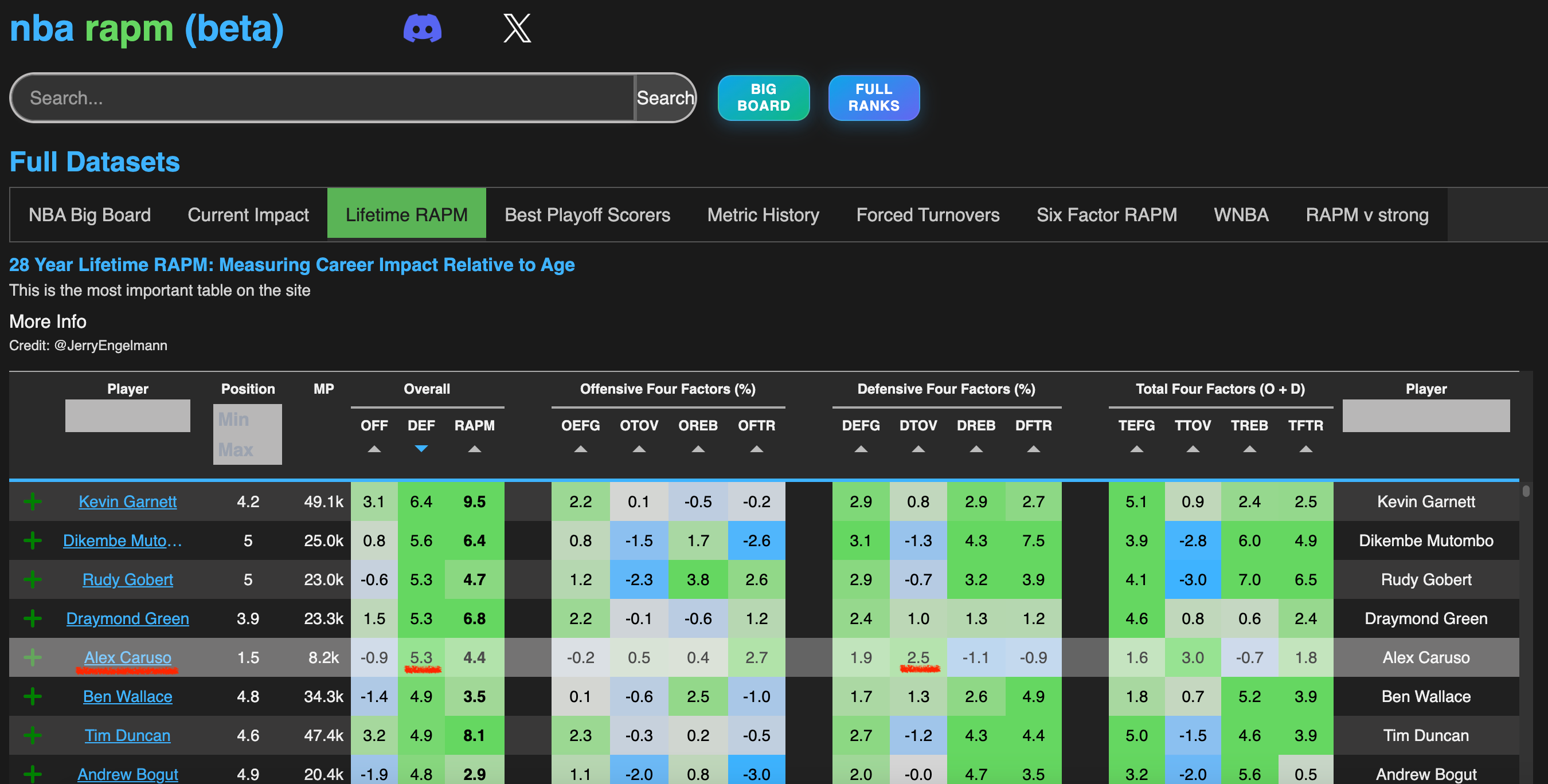Open the X social icon
The height and width of the screenshot is (784, 1548).
coord(517,28)
